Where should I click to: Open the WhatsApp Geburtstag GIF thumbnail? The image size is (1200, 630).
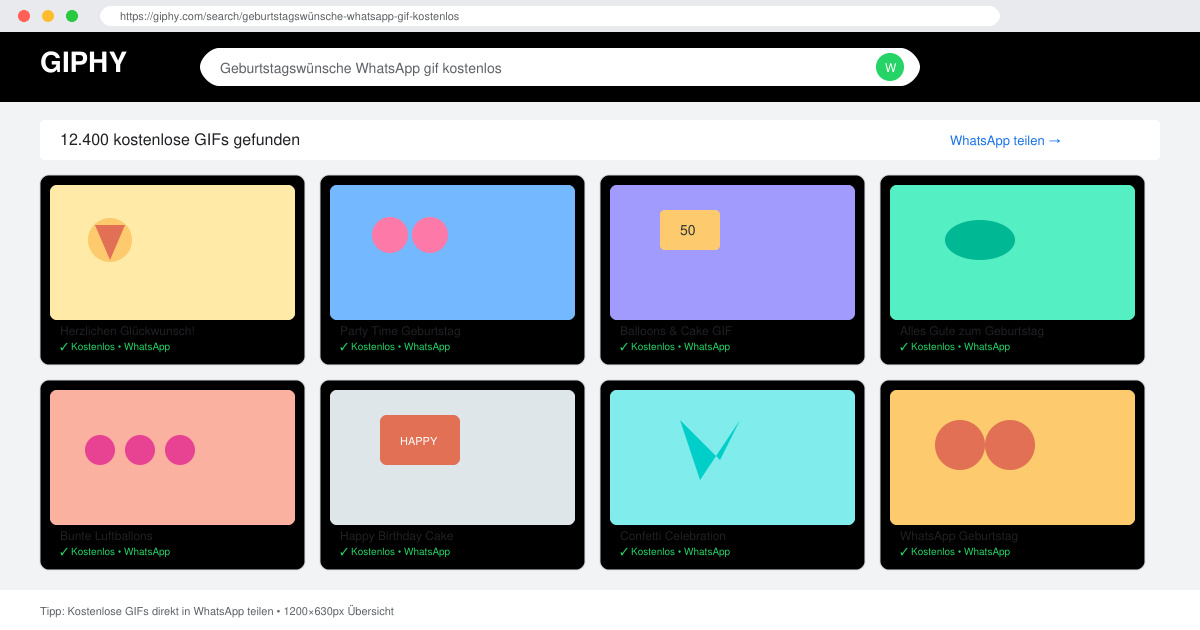pos(1012,457)
